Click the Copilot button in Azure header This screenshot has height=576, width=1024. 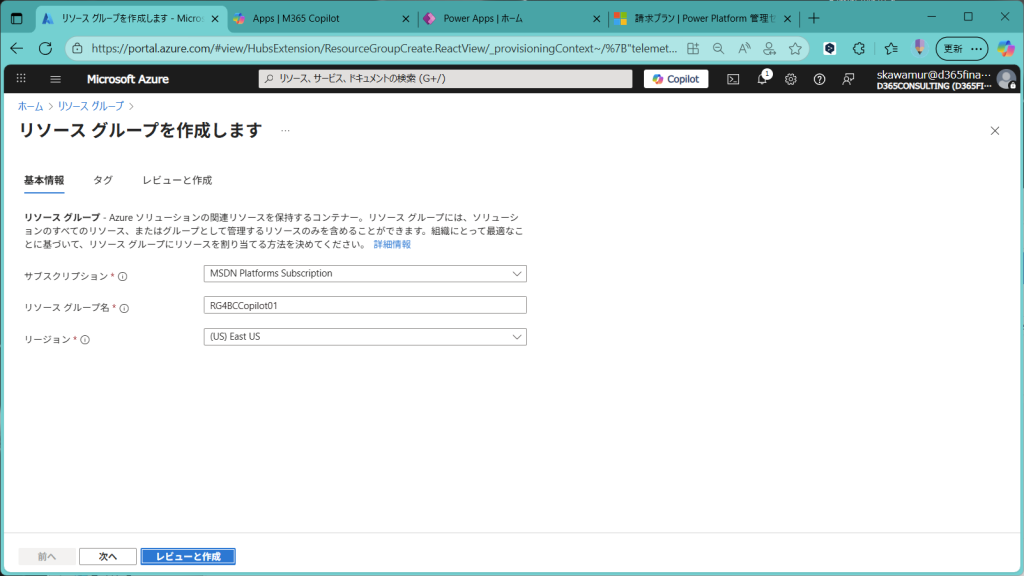click(x=676, y=79)
